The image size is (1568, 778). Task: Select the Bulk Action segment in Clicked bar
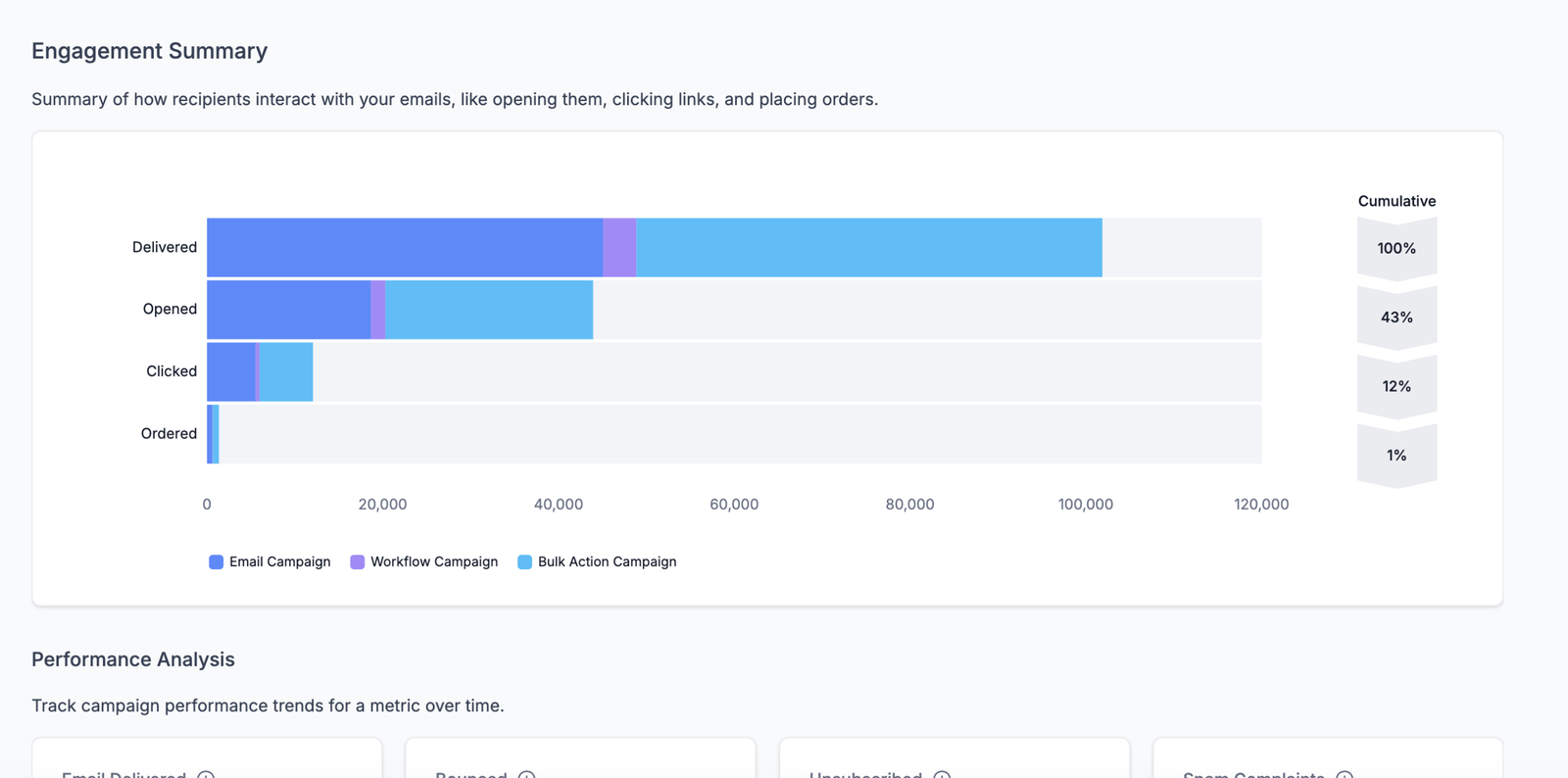click(286, 371)
